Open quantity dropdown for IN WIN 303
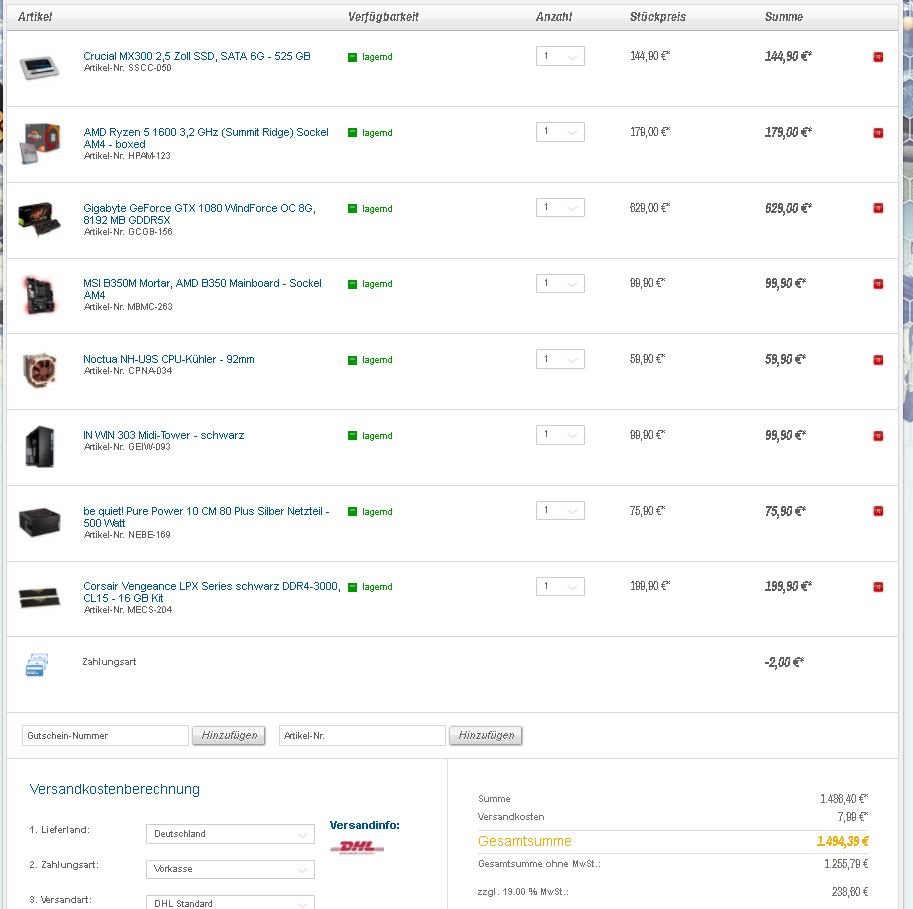Screen dimensions: 913x909 (x=560, y=435)
